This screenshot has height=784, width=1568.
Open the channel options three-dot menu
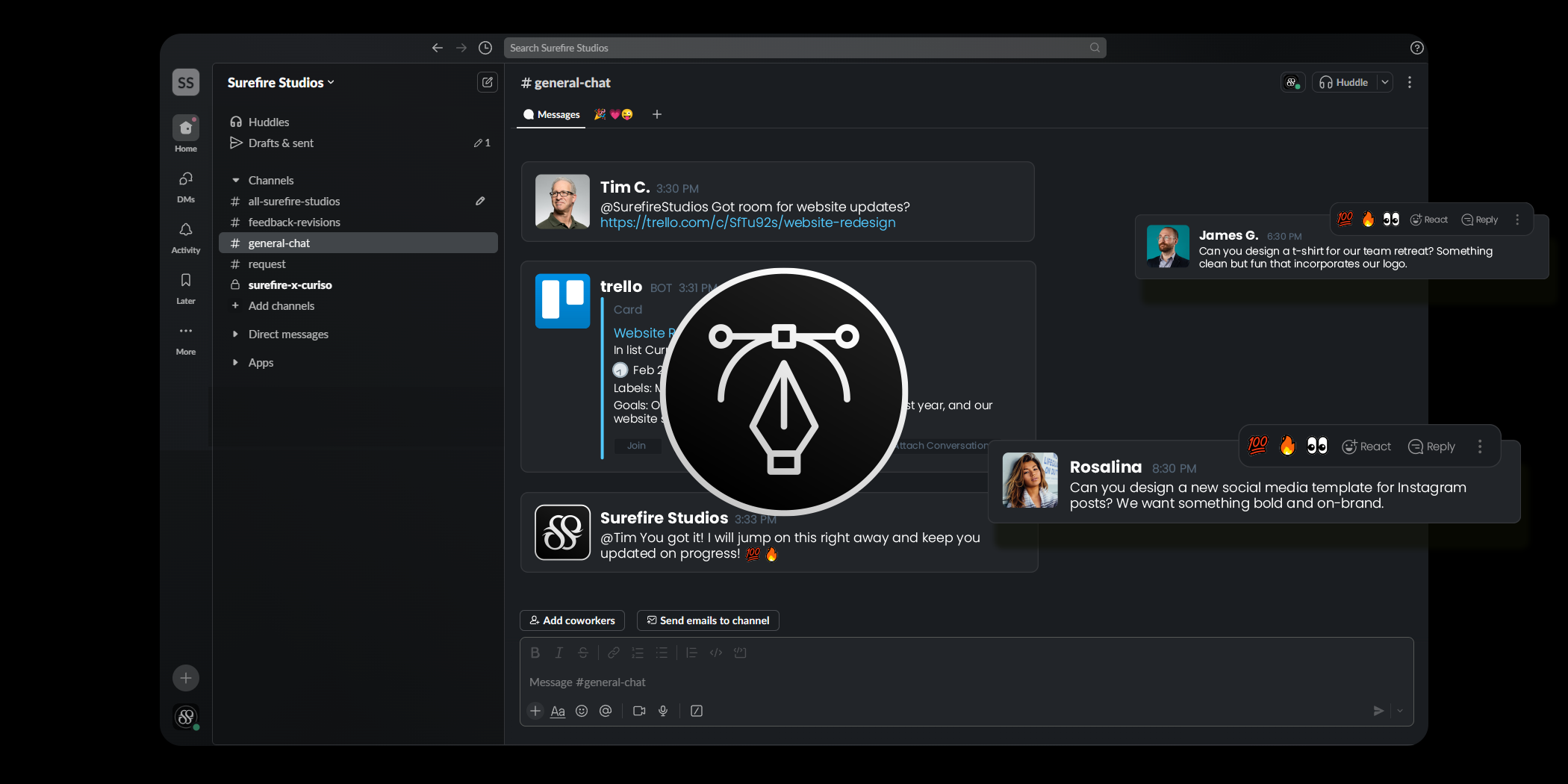coord(1410,82)
